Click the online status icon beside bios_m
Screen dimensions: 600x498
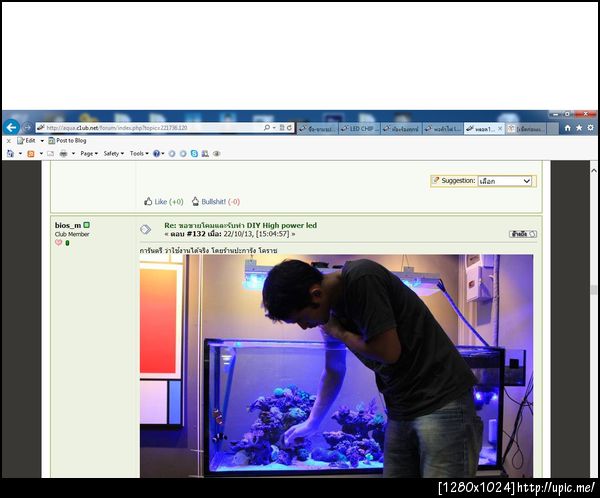86,225
